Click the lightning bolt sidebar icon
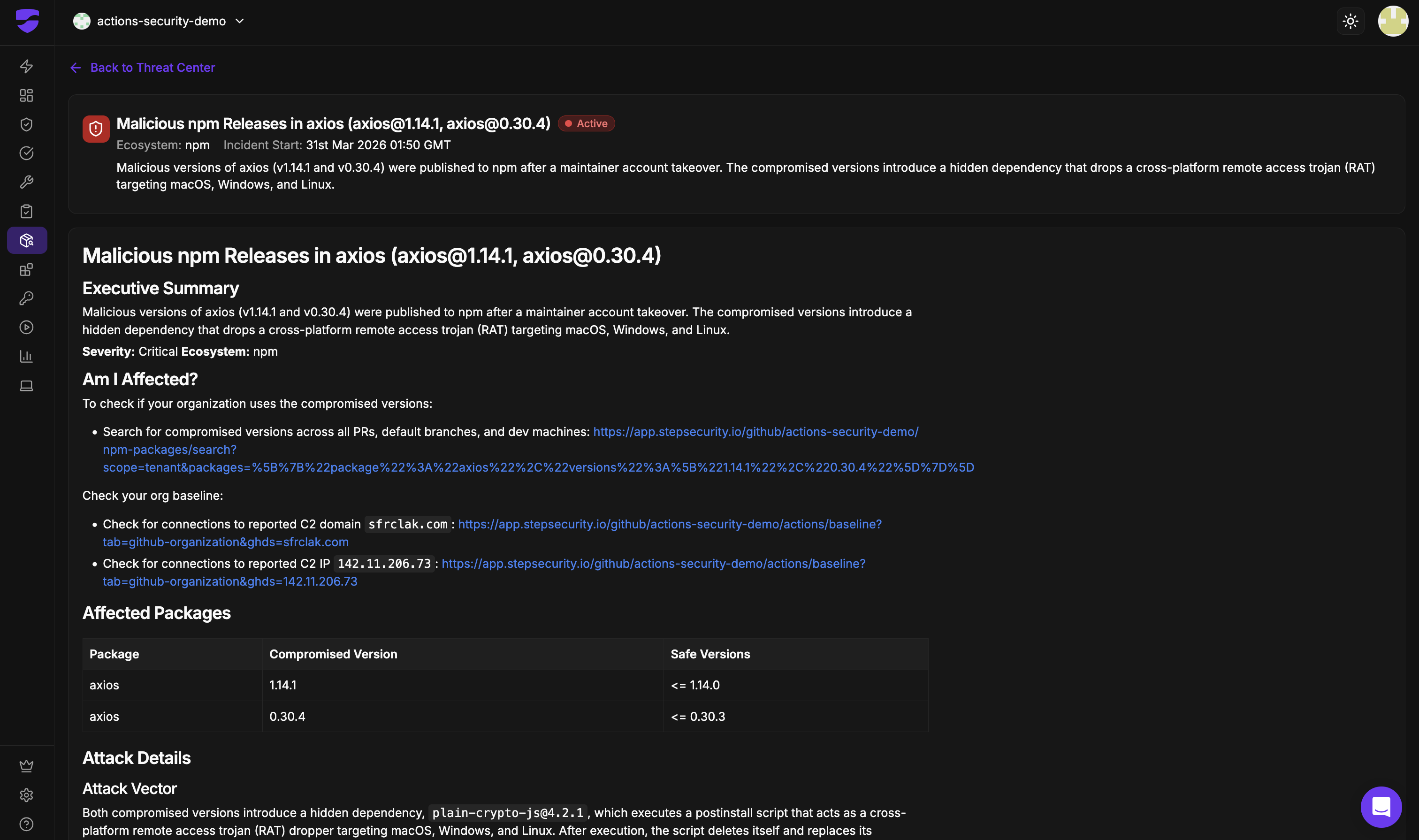This screenshot has width=1419, height=840. pyautogui.click(x=26, y=66)
